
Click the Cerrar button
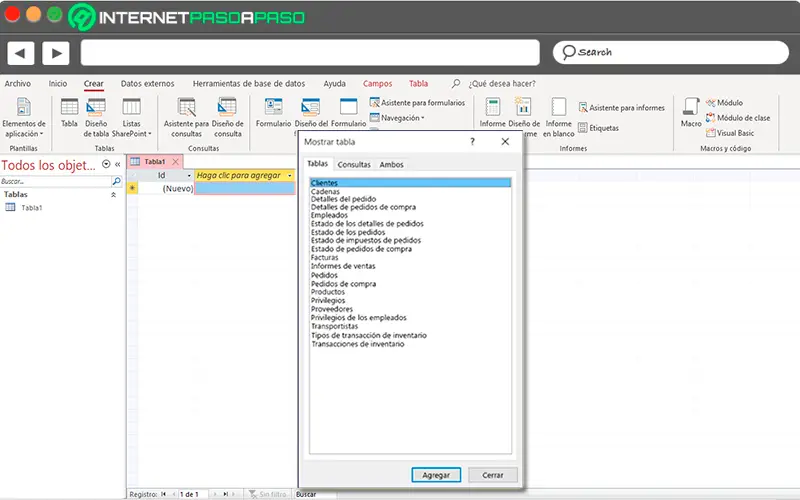[493, 475]
